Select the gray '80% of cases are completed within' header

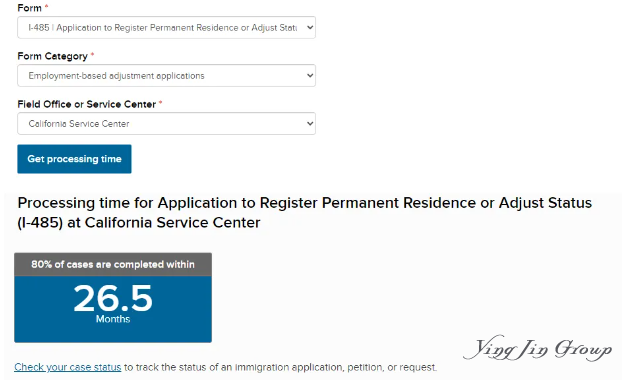[x=113, y=264]
